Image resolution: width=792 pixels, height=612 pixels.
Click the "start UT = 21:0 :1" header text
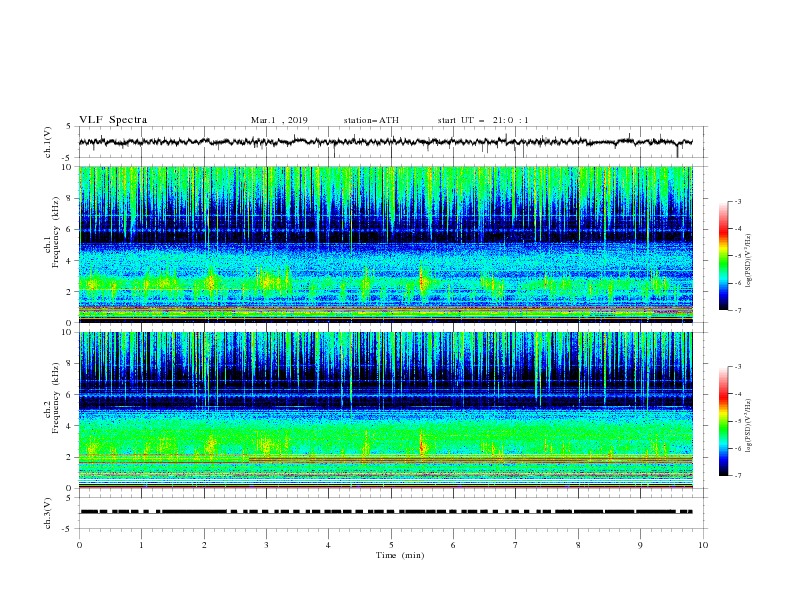tap(483, 120)
